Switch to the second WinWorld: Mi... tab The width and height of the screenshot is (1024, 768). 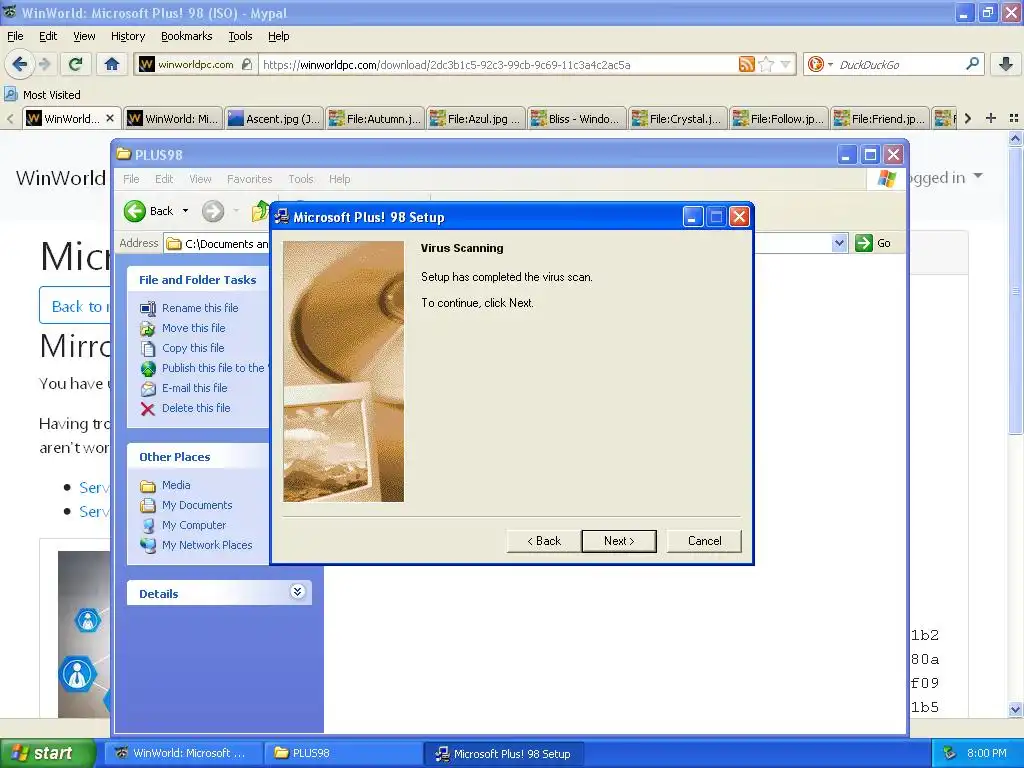[173, 118]
